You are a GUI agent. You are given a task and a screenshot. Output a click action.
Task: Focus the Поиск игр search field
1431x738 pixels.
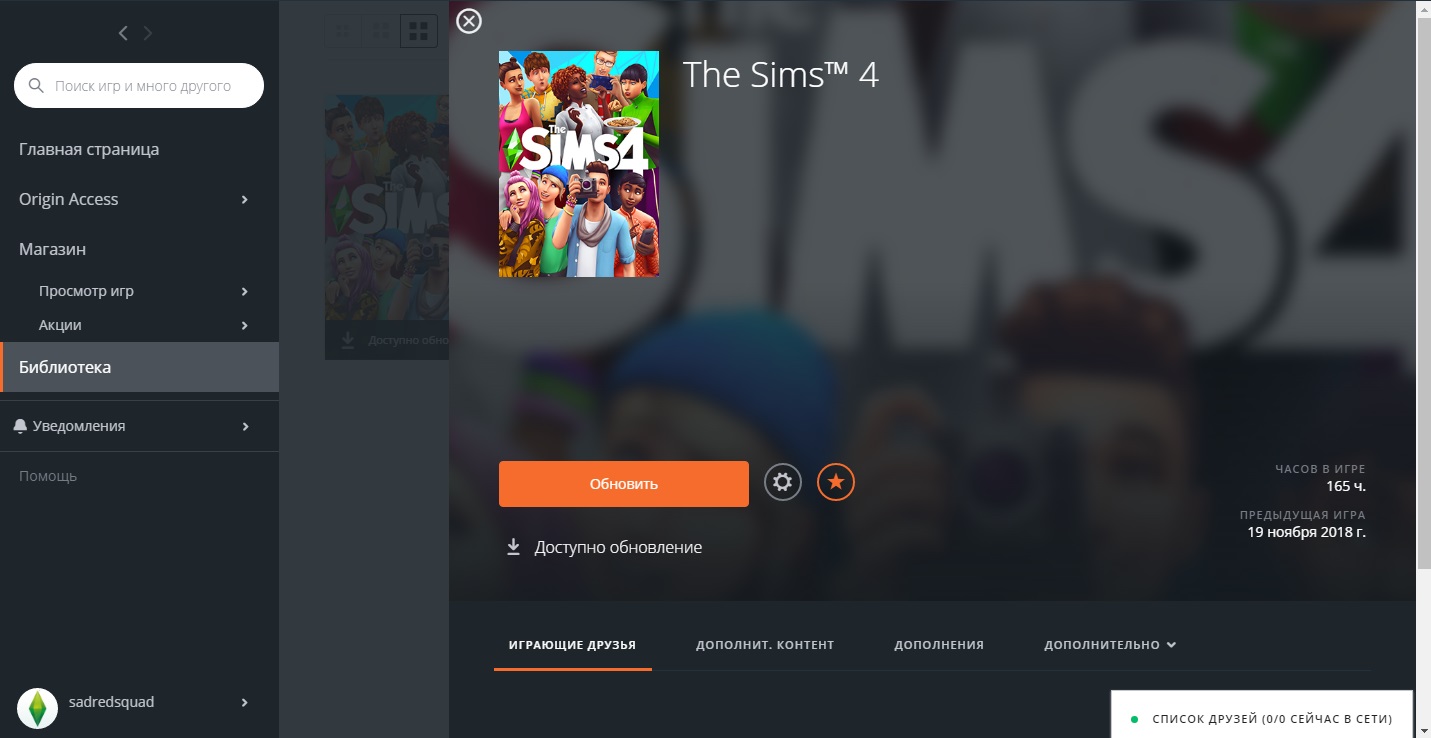(139, 86)
